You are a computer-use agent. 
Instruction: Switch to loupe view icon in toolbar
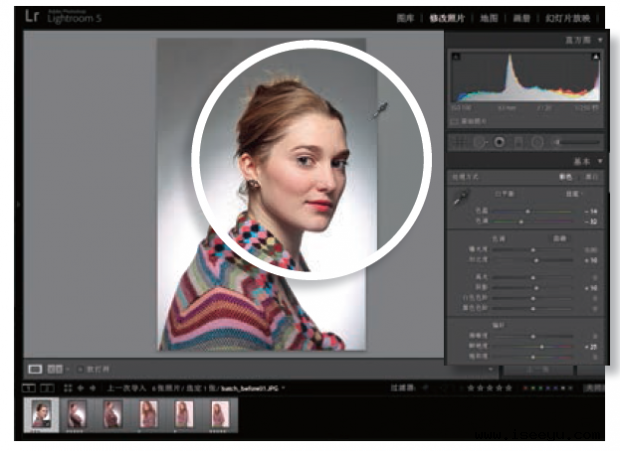pos(35,369)
